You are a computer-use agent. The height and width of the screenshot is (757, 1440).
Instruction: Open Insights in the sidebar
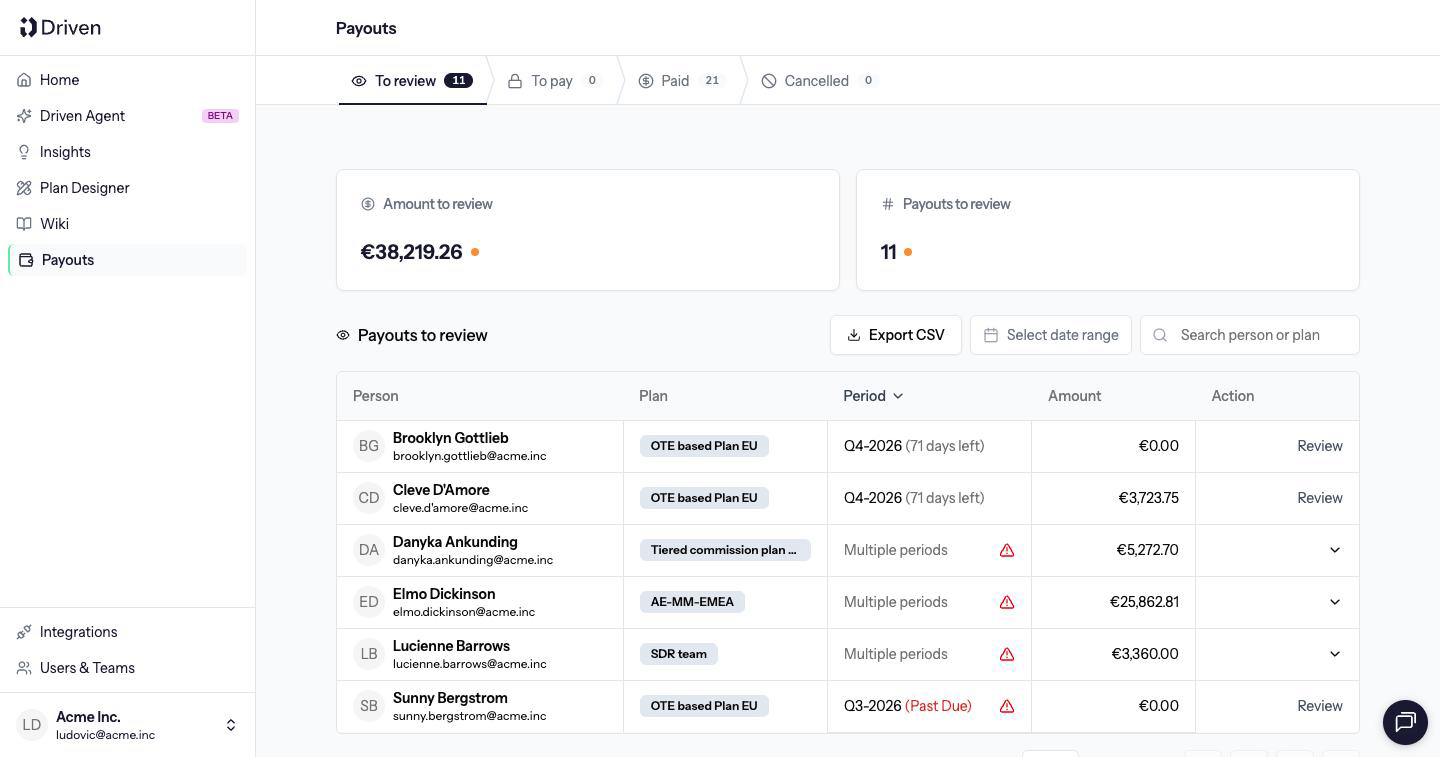127,152
